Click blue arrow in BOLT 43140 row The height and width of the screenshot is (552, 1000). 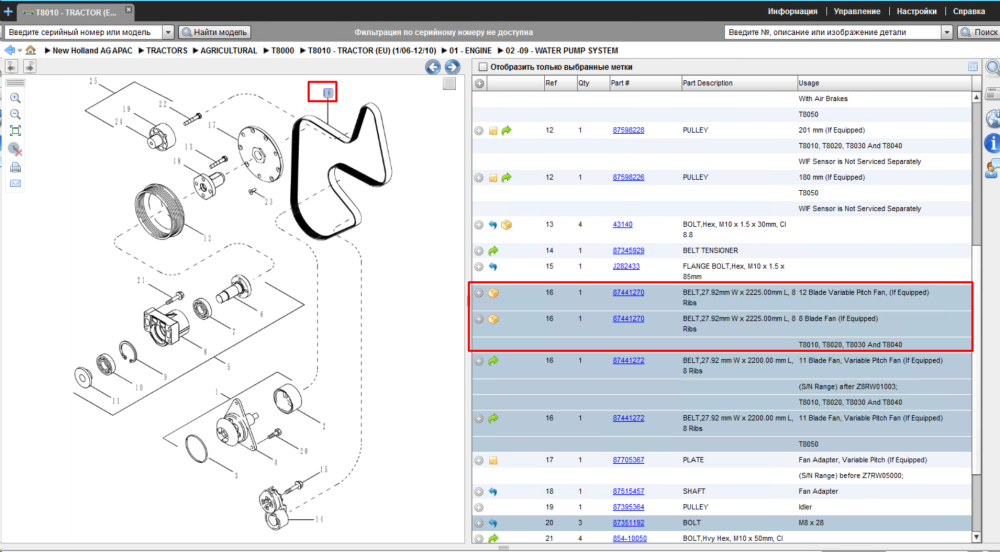493,225
